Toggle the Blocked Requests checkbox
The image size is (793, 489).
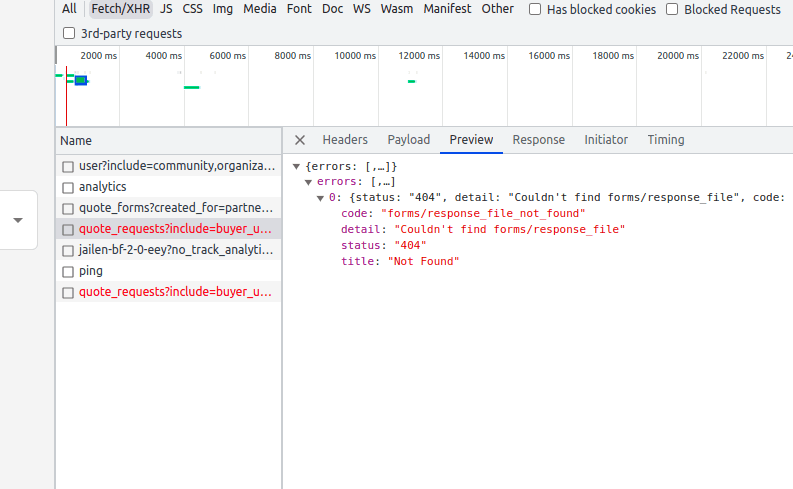[x=672, y=9]
